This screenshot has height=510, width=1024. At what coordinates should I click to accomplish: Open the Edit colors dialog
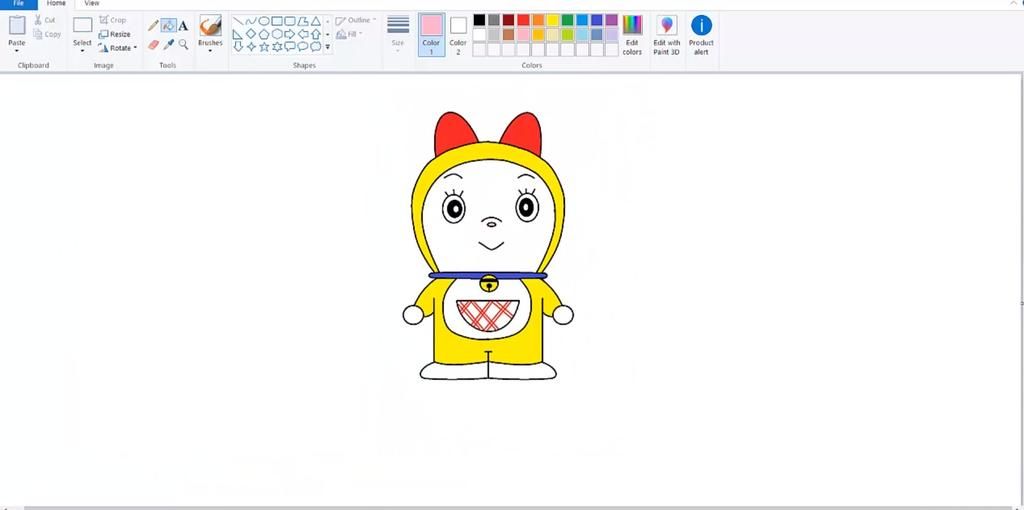pos(632,35)
